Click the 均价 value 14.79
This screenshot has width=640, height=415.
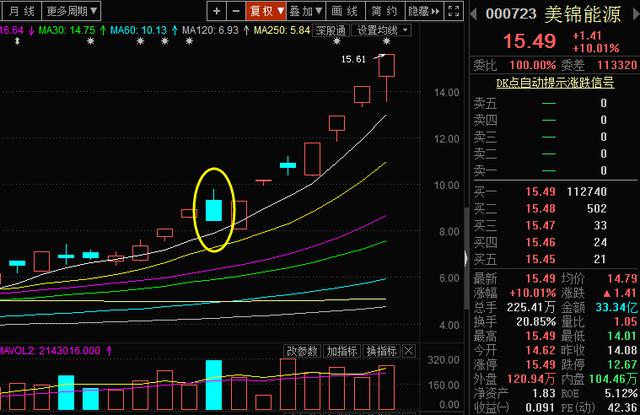622,279
